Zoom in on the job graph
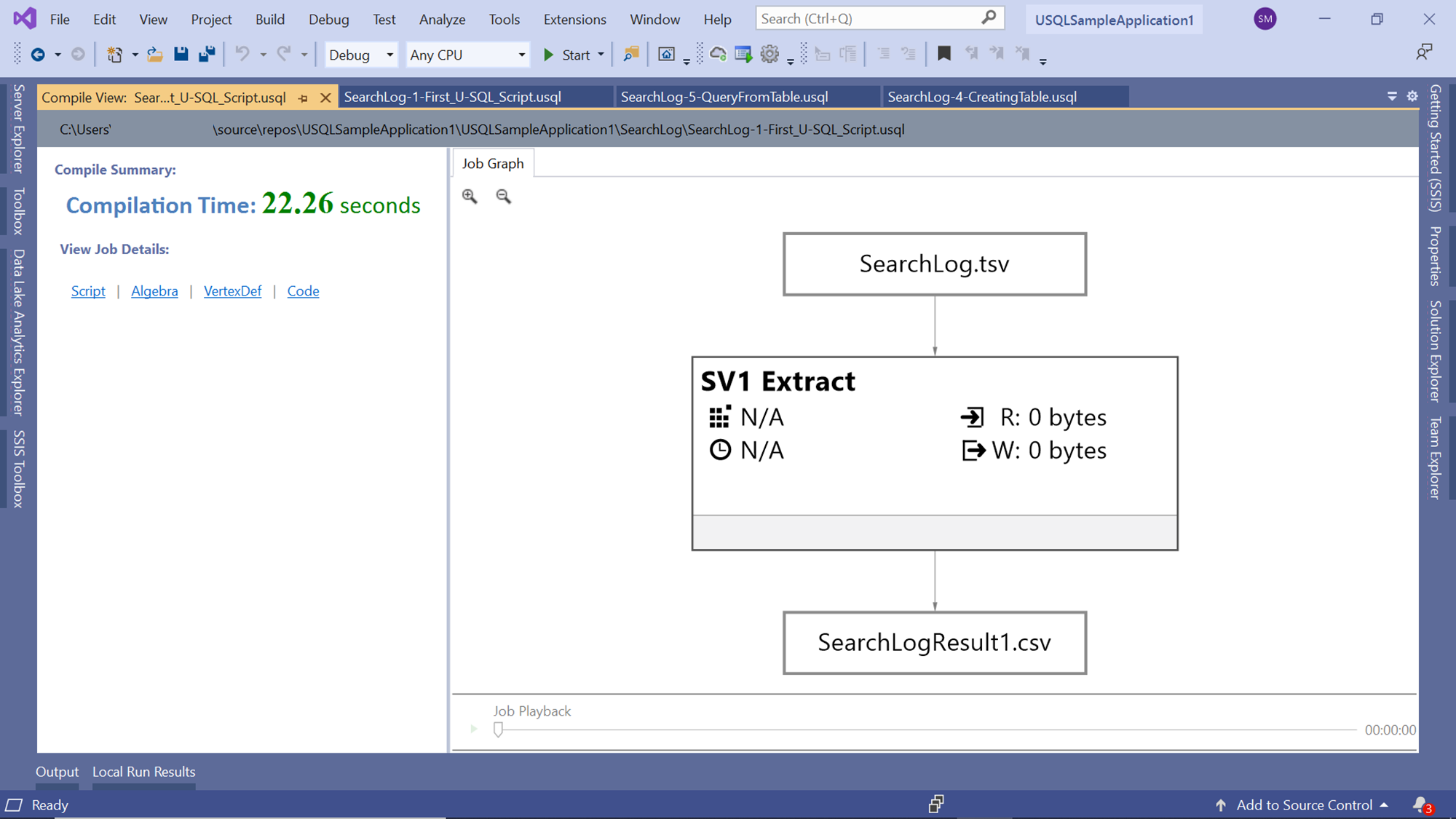 coord(470,196)
